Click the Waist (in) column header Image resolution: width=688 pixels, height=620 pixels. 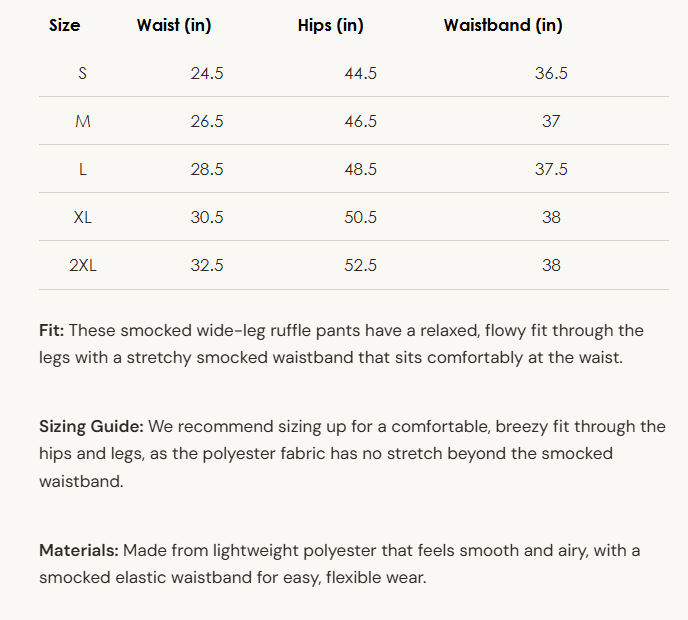pos(174,25)
